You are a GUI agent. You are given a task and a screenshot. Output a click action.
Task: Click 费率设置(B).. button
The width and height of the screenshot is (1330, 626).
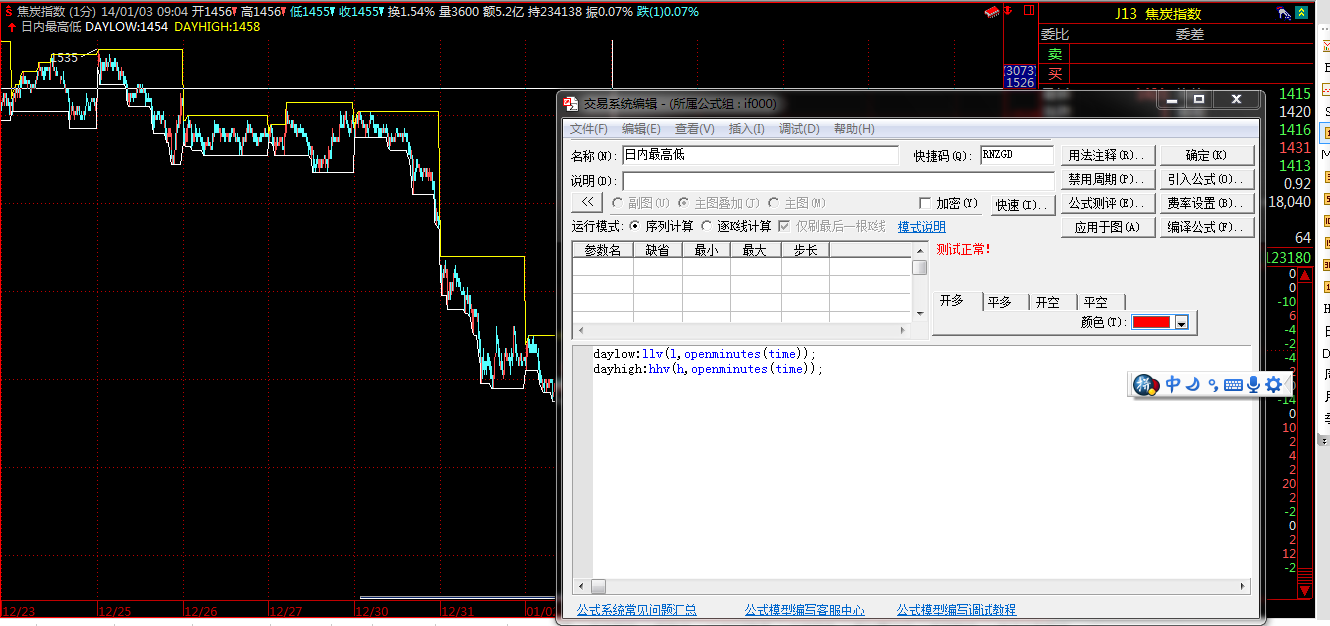click(1207, 203)
